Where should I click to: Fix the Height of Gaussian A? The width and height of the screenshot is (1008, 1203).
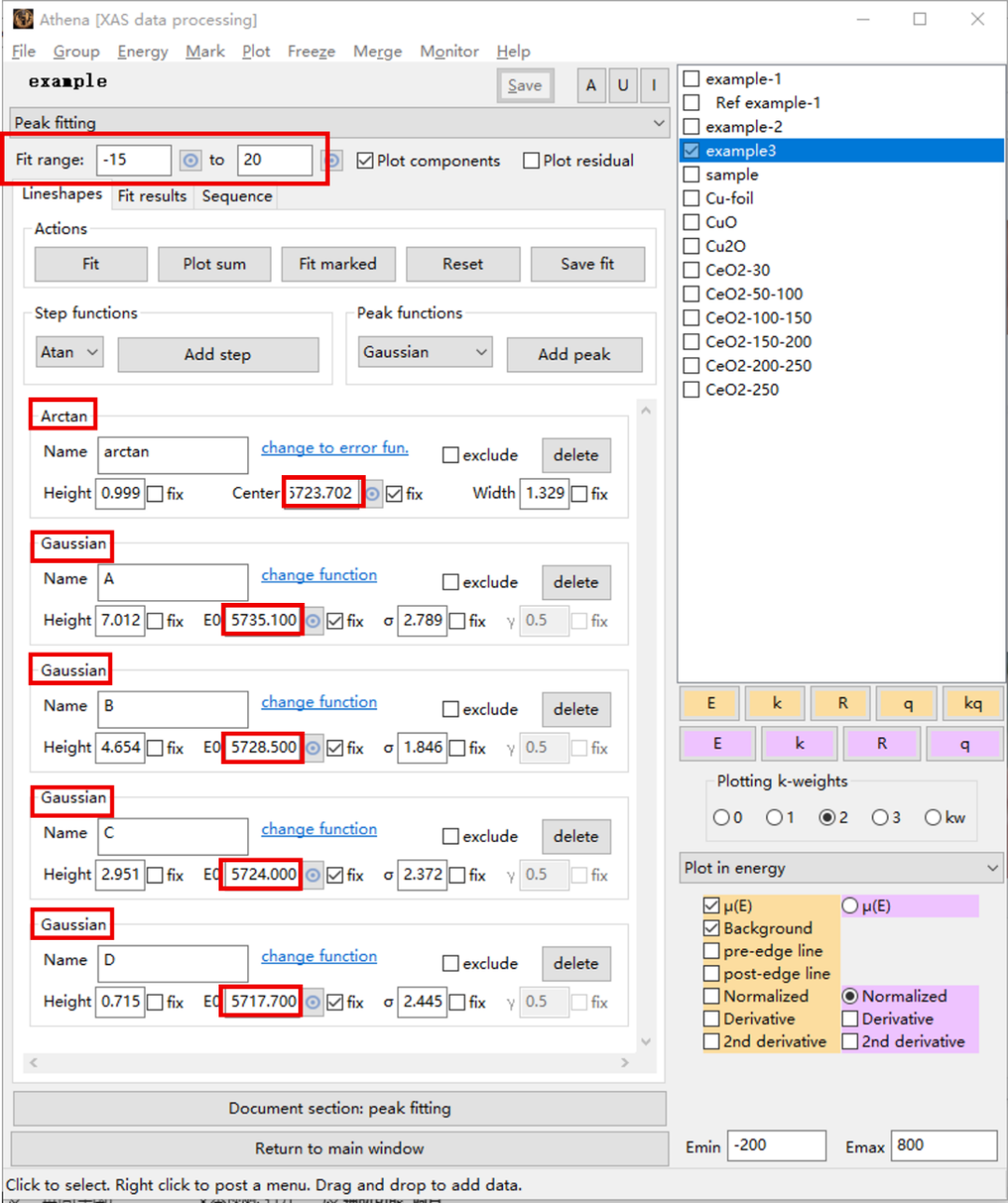click(156, 621)
